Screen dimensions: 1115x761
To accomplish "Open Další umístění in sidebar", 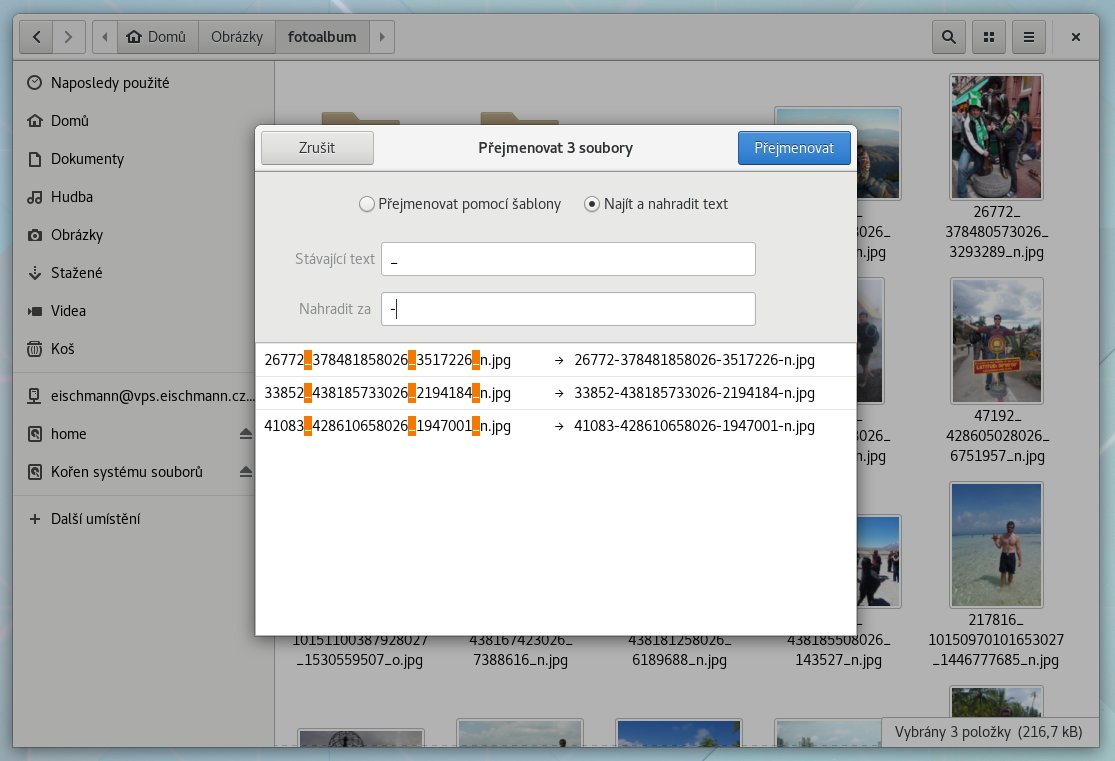I will coord(95,519).
